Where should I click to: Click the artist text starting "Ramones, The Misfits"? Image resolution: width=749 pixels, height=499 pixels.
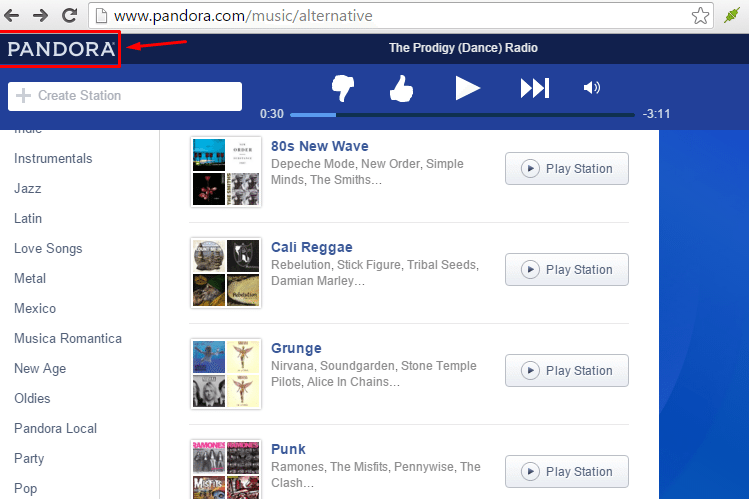375,475
